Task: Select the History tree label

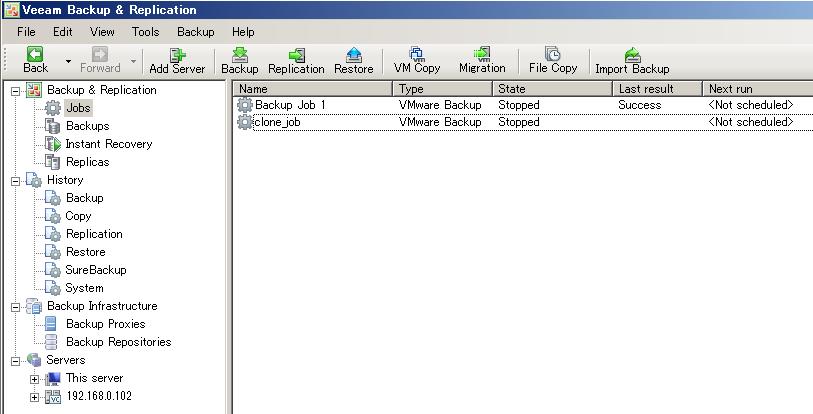Action: 65,180
